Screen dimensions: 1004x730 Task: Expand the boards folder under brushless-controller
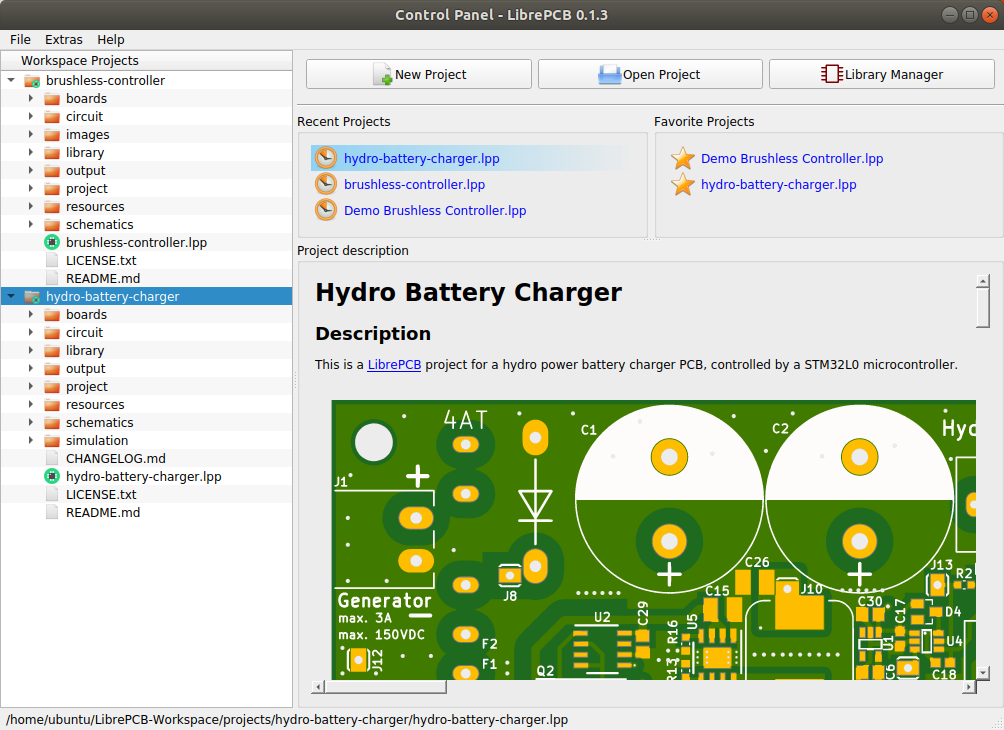point(31,99)
